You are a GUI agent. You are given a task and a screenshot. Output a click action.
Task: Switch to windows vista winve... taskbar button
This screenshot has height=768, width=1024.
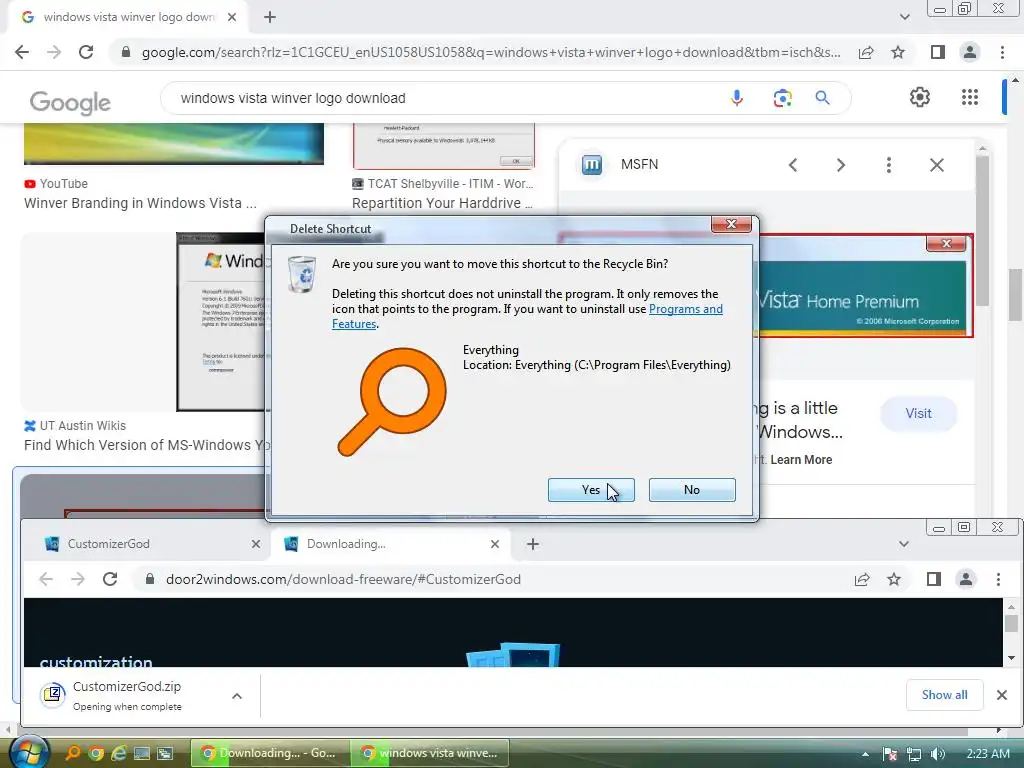coord(432,753)
